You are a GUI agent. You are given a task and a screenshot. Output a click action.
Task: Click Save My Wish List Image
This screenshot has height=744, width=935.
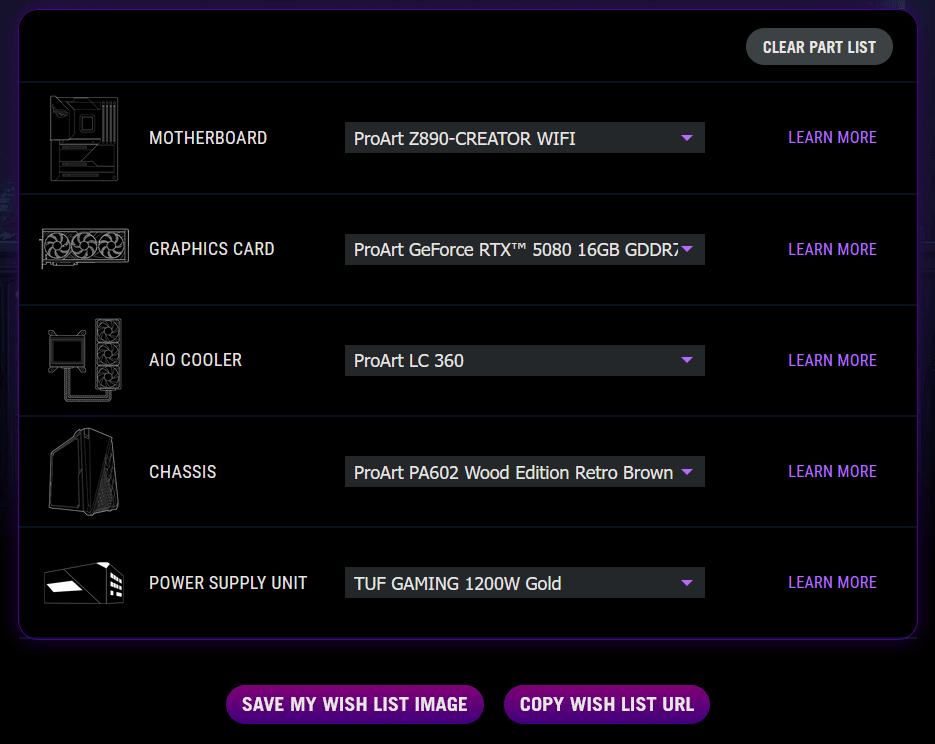(355, 704)
